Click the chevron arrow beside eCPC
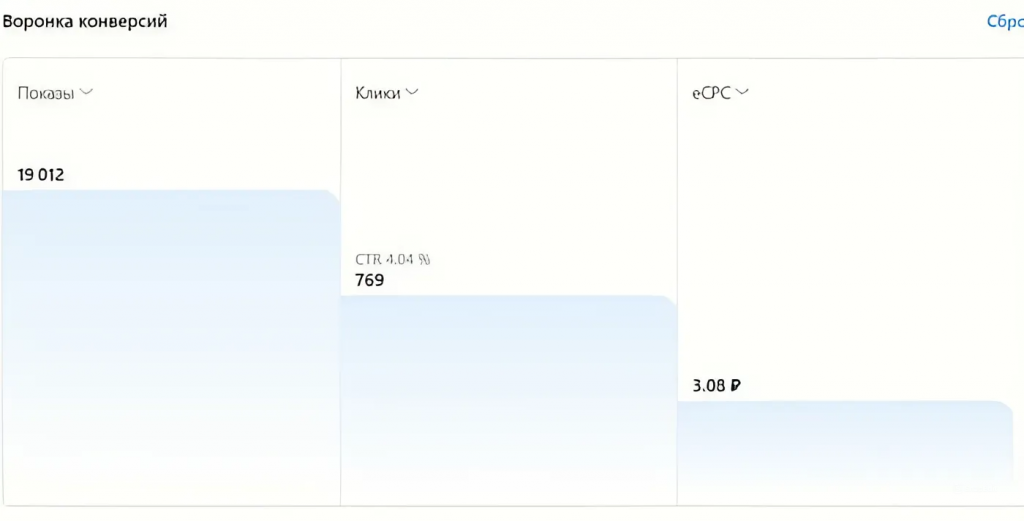Image resolution: width=1024 pixels, height=521 pixels. point(742,92)
